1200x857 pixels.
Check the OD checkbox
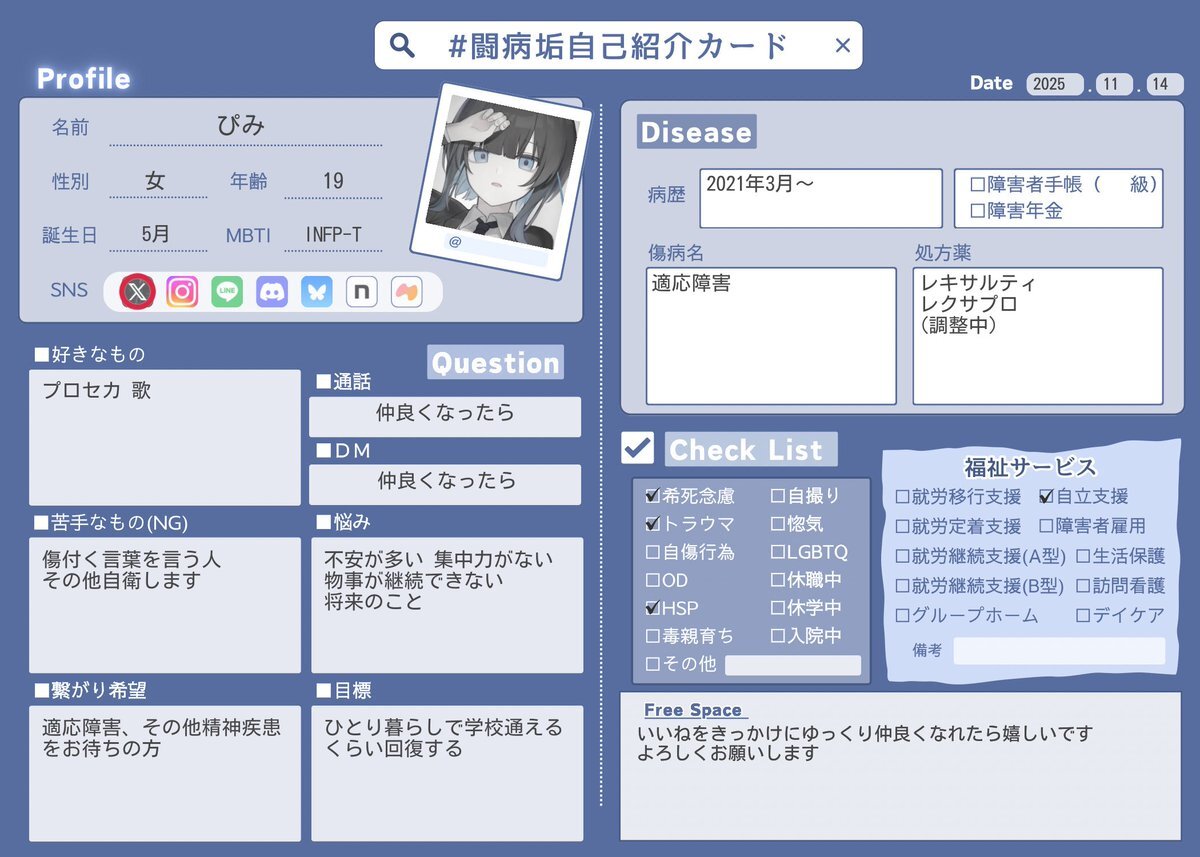point(653,579)
